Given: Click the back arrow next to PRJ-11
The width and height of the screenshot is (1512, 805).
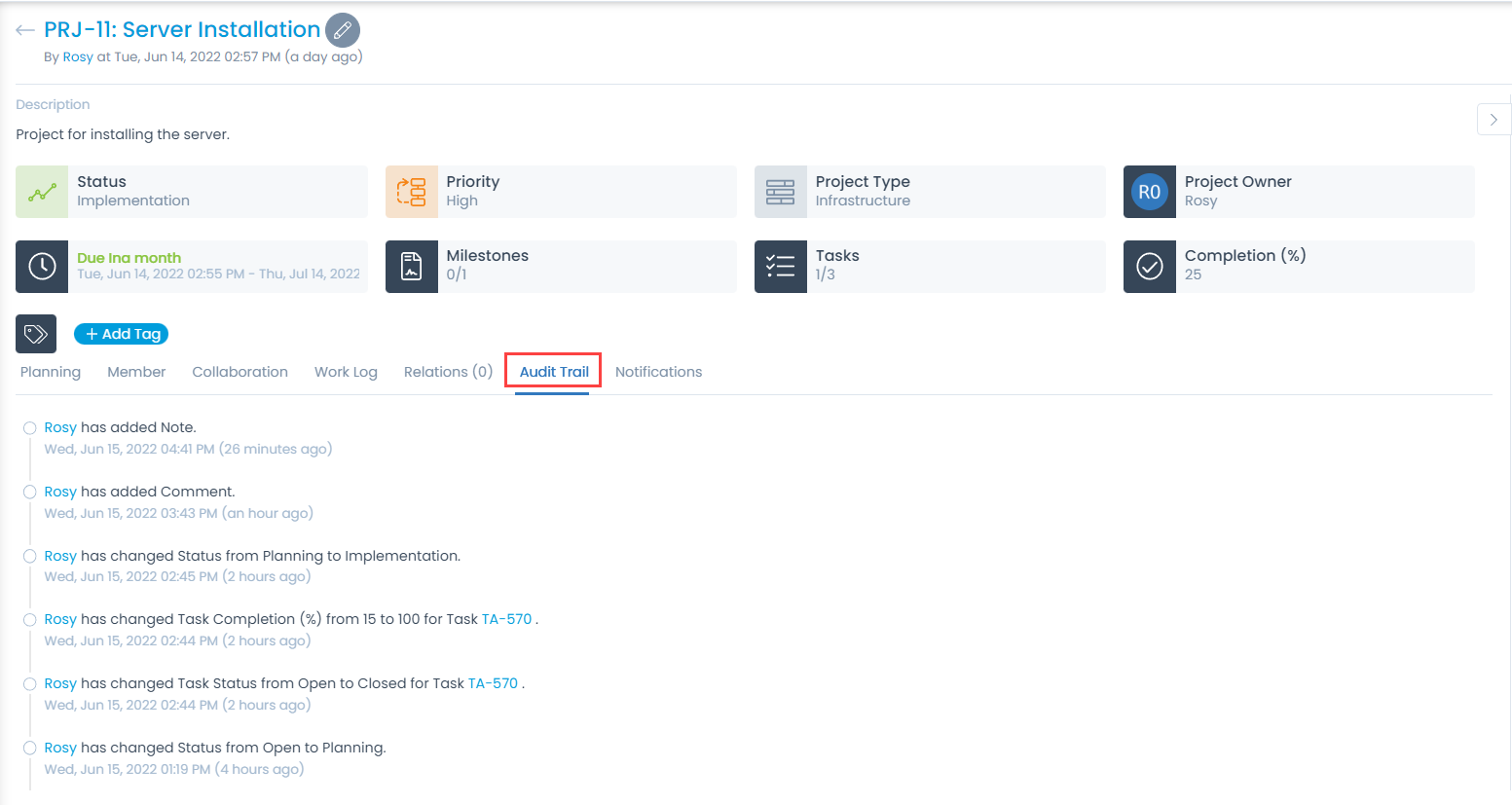Looking at the screenshot, I should (25, 30).
